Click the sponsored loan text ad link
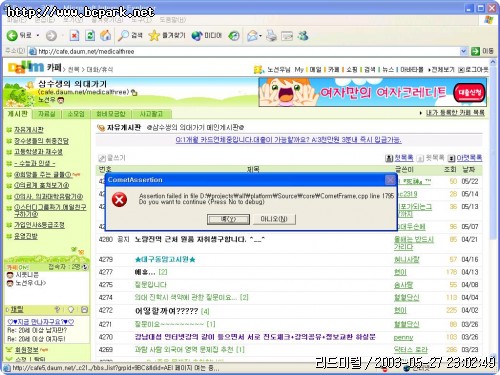500x375 pixels. 288,140
